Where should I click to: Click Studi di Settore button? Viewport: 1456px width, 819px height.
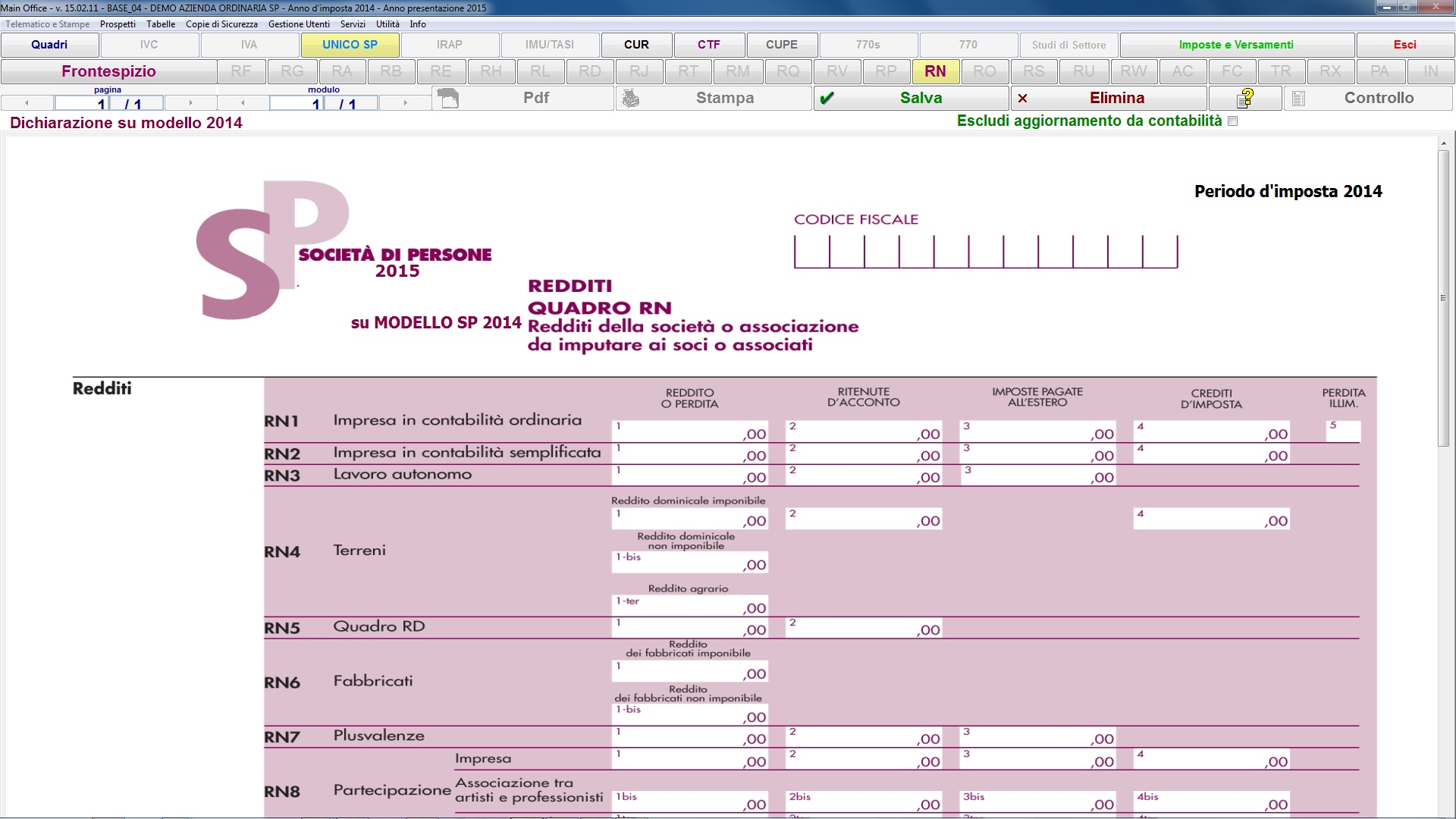tap(1068, 45)
